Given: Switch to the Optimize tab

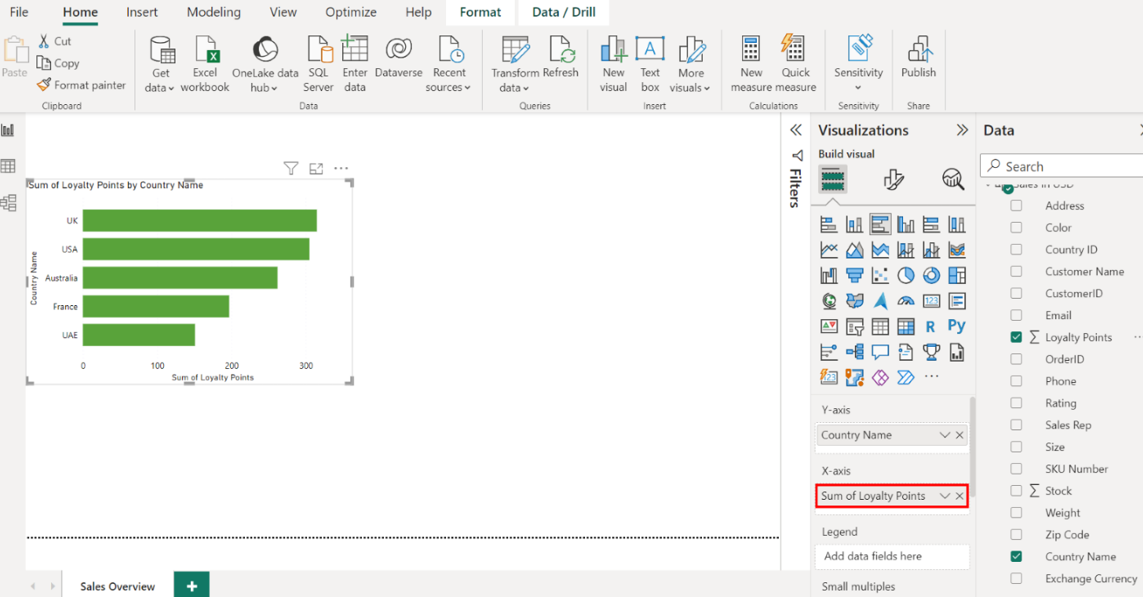Looking at the screenshot, I should 350,12.
